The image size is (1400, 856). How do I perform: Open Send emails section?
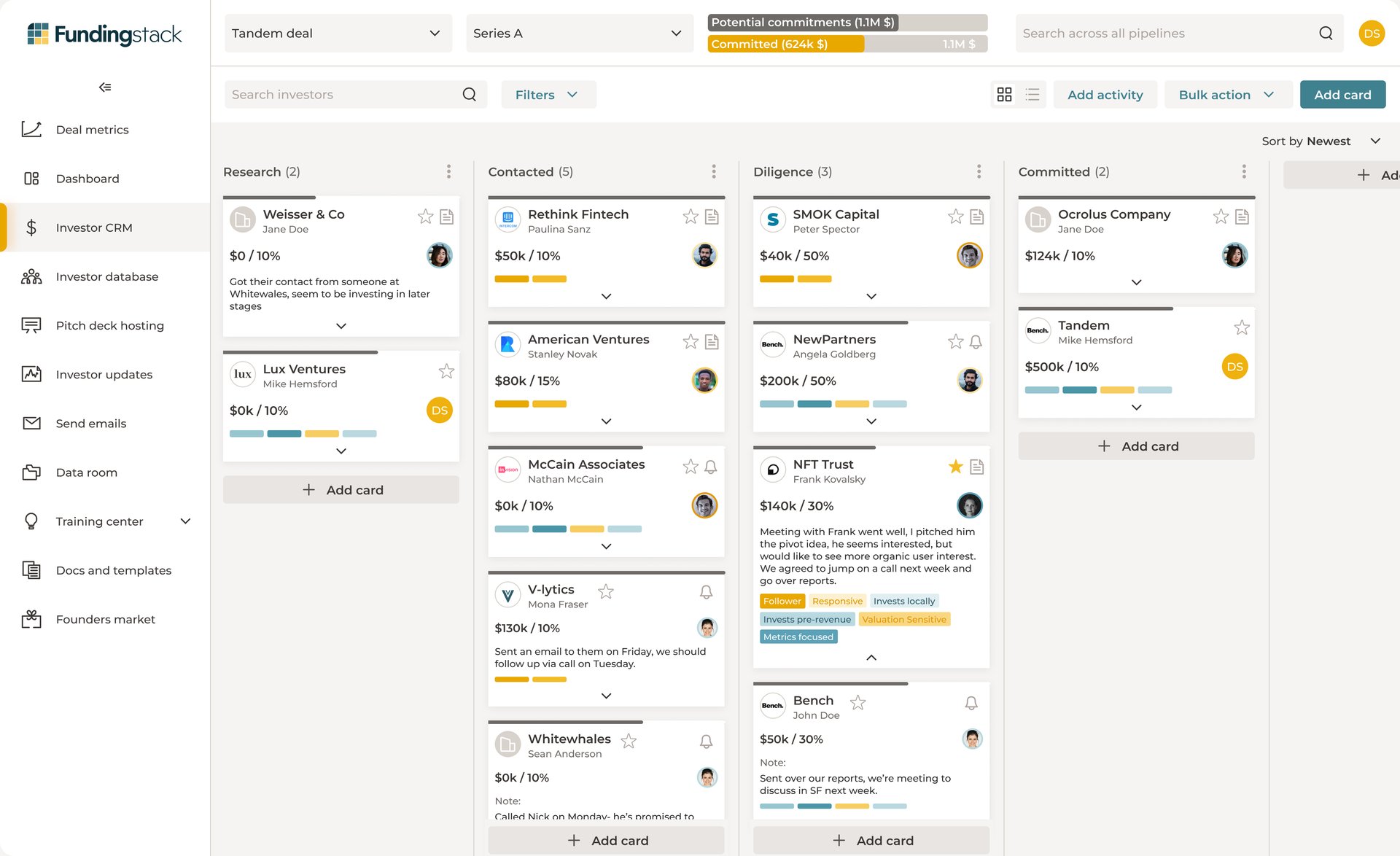click(x=91, y=423)
